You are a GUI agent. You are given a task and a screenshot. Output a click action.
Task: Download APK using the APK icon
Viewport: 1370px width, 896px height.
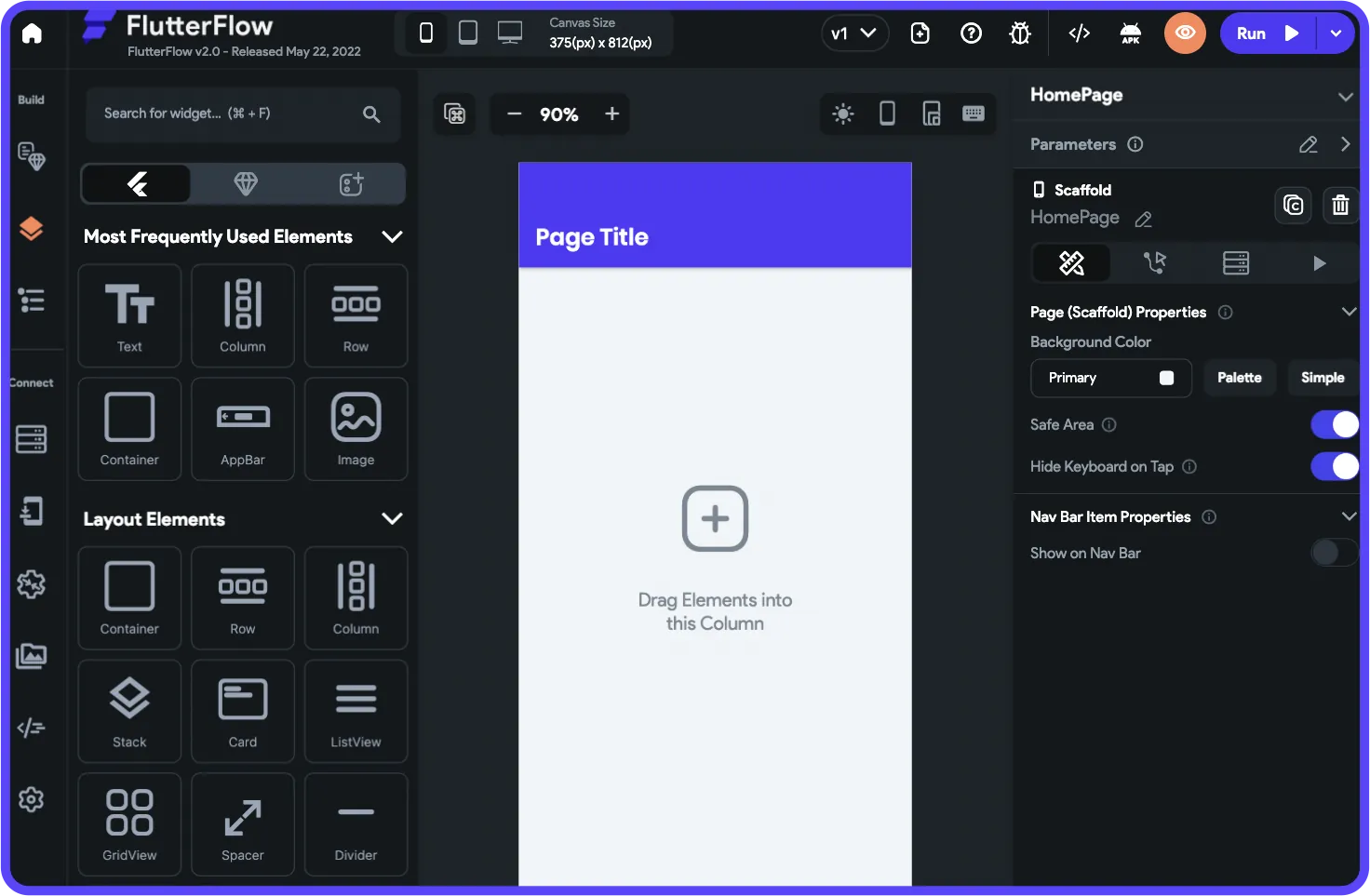coord(1130,33)
